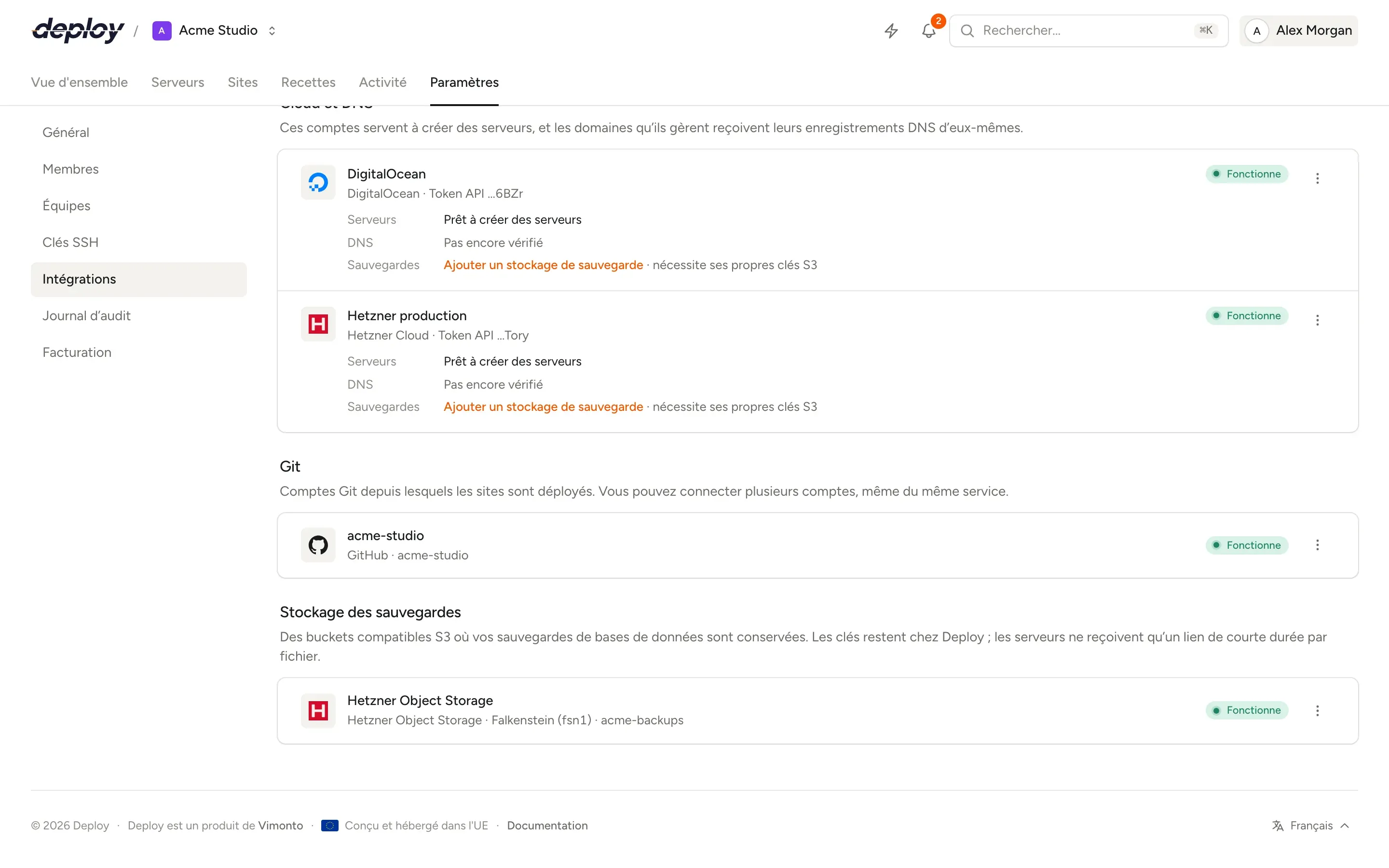The image size is (1389, 868).
Task: Click the search magnifier icon
Action: [967, 30]
